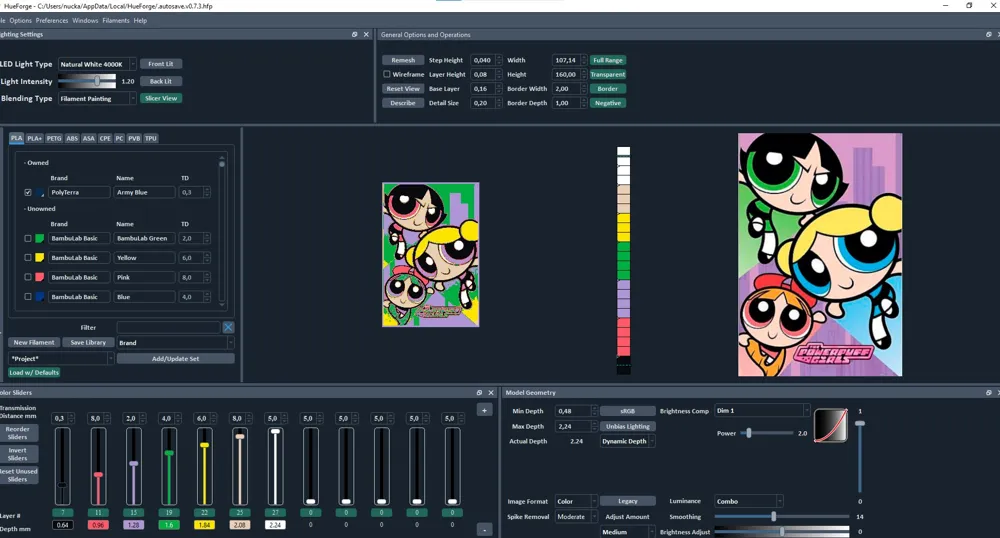Float the General Options and Operations panel
This screenshot has height=538, width=1000.
coord(989,34)
